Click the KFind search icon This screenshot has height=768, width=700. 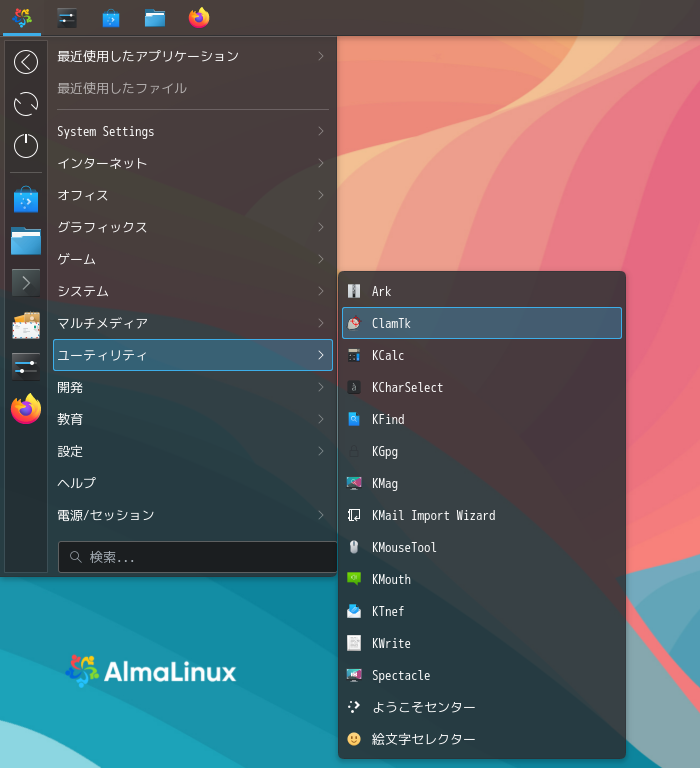point(354,419)
